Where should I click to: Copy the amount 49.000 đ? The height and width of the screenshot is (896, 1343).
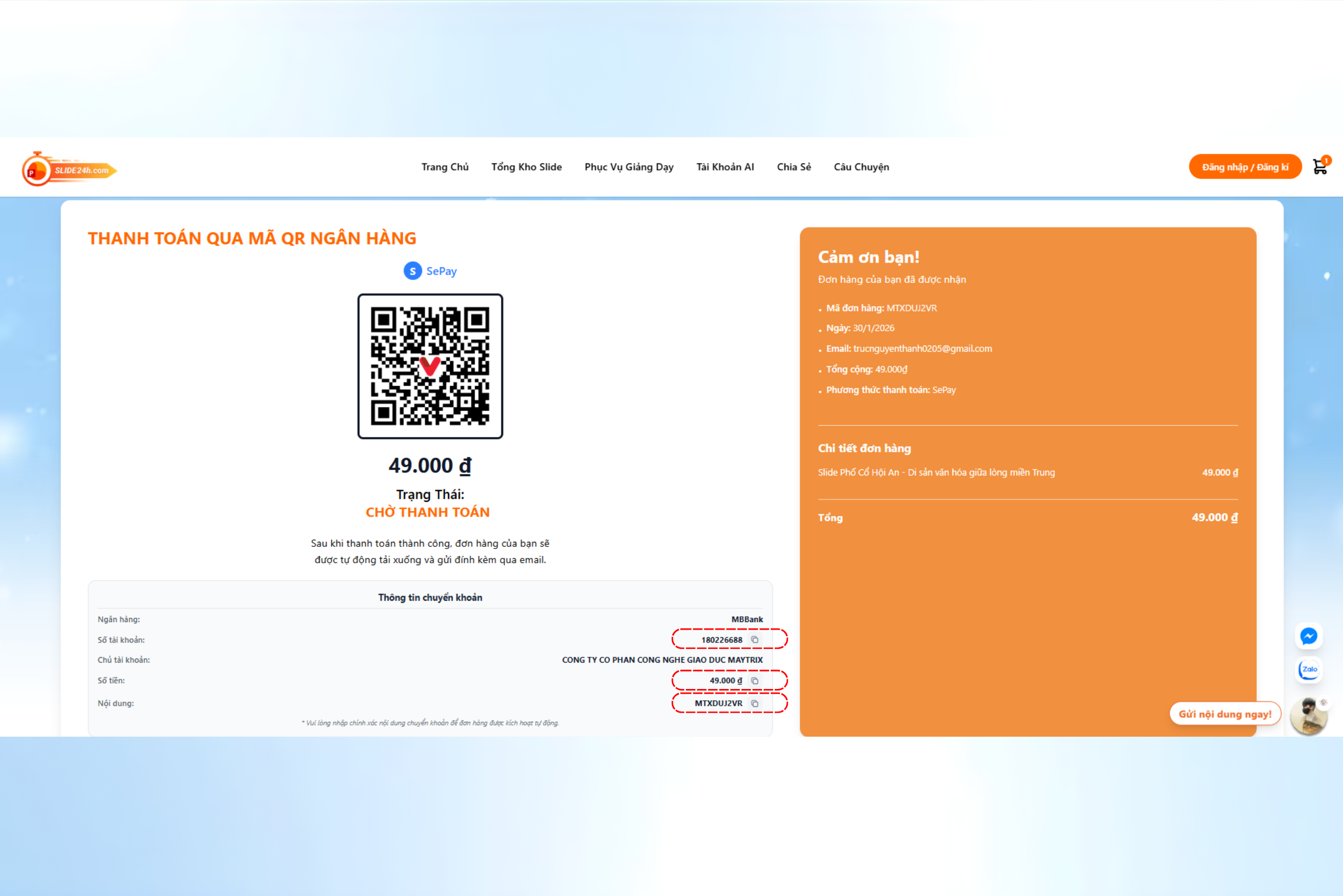(x=754, y=680)
